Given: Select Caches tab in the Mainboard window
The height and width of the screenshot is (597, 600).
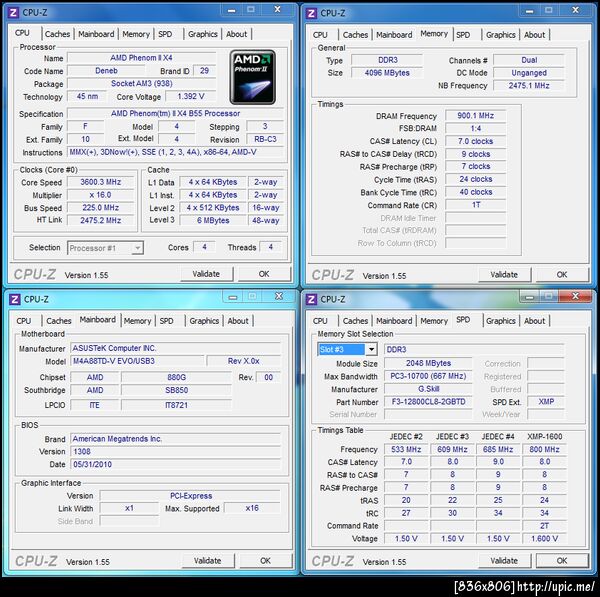Looking at the screenshot, I should tap(59, 321).
